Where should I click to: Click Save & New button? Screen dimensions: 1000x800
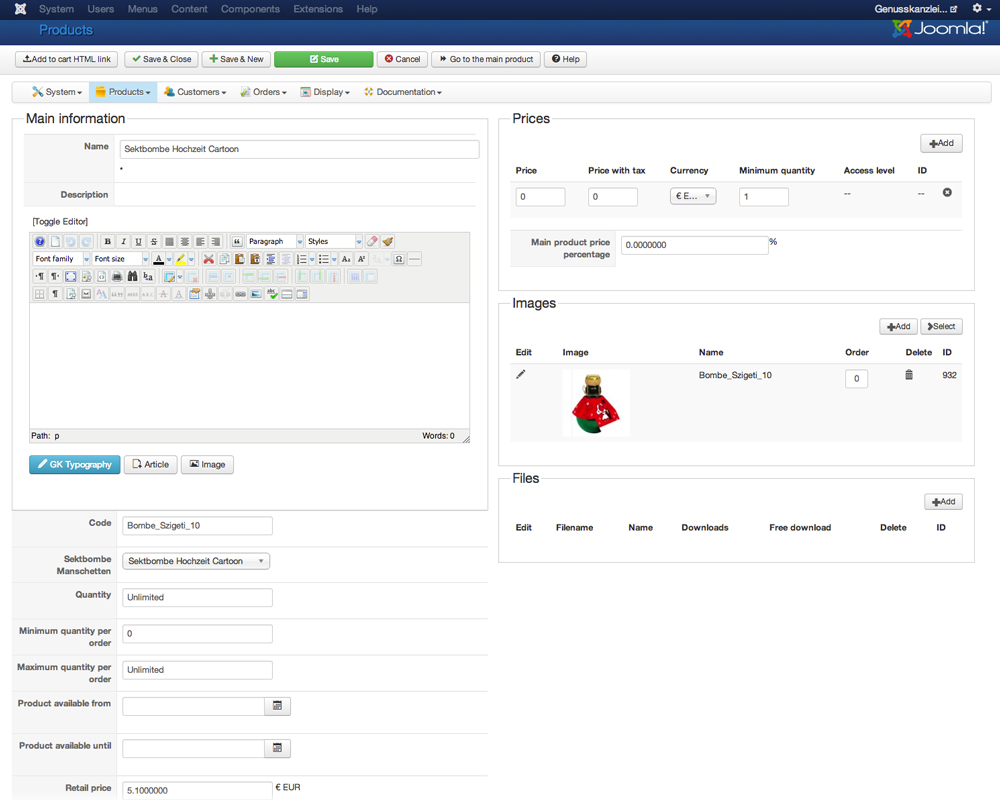237,59
